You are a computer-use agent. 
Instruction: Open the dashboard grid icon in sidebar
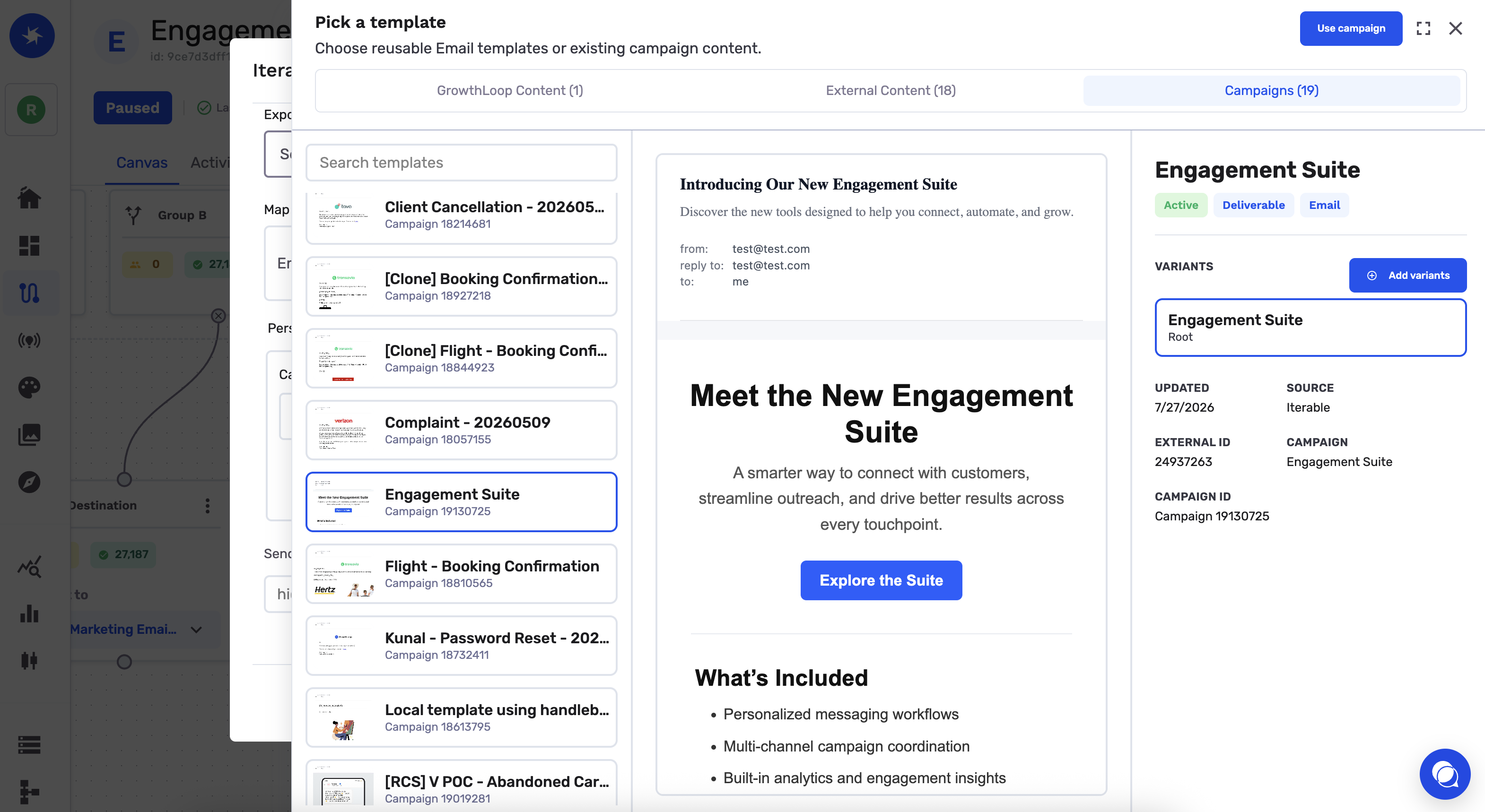click(x=29, y=246)
